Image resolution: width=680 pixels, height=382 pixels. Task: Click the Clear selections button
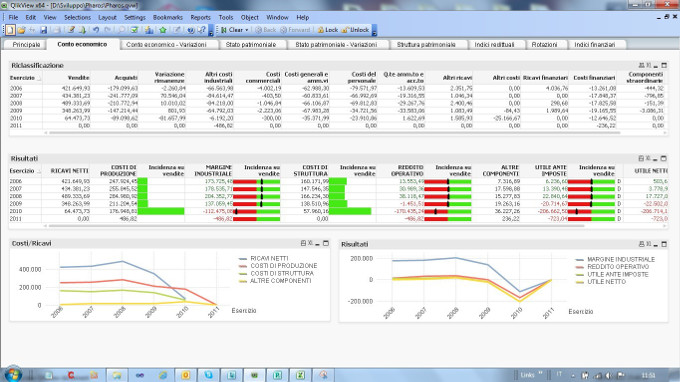tap(232, 30)
